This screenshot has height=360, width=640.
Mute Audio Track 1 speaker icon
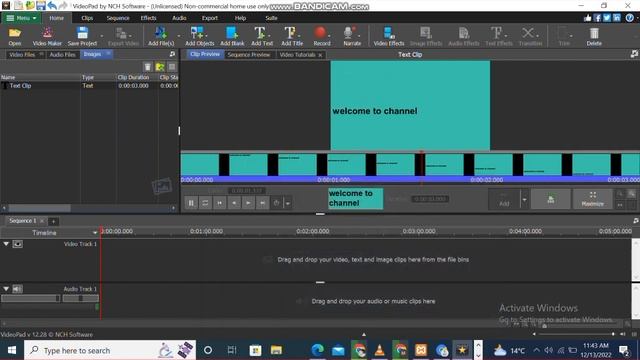(x=17, y=289)
